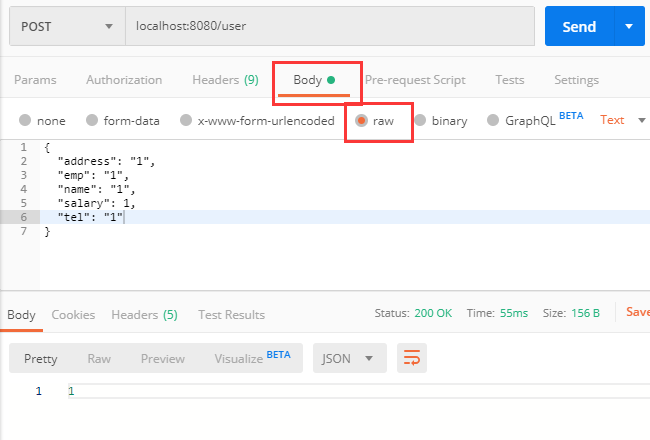The height and width of the screenshot is (440, 650).
Task: Select the Preview response view
Action: click(162, 358)
